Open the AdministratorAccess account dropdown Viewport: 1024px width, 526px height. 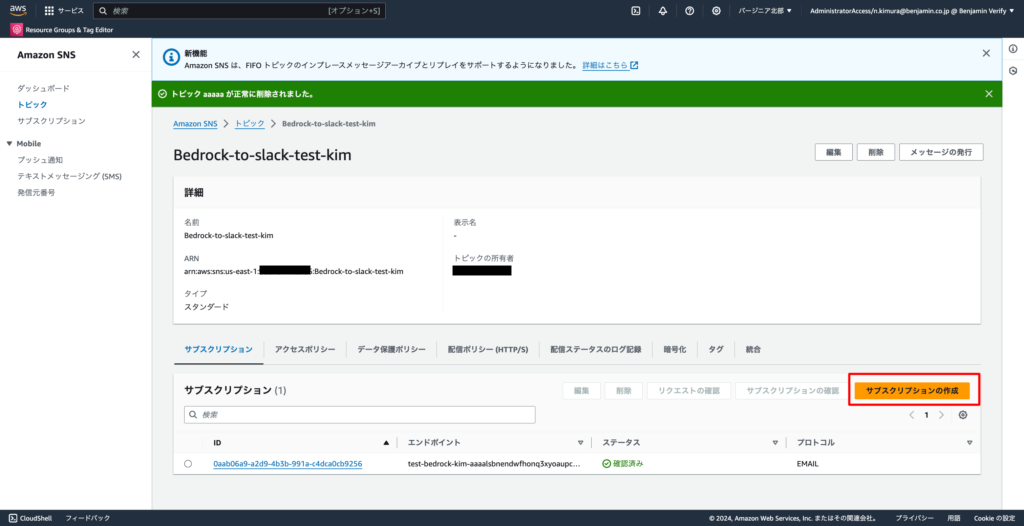coord(912,11)
